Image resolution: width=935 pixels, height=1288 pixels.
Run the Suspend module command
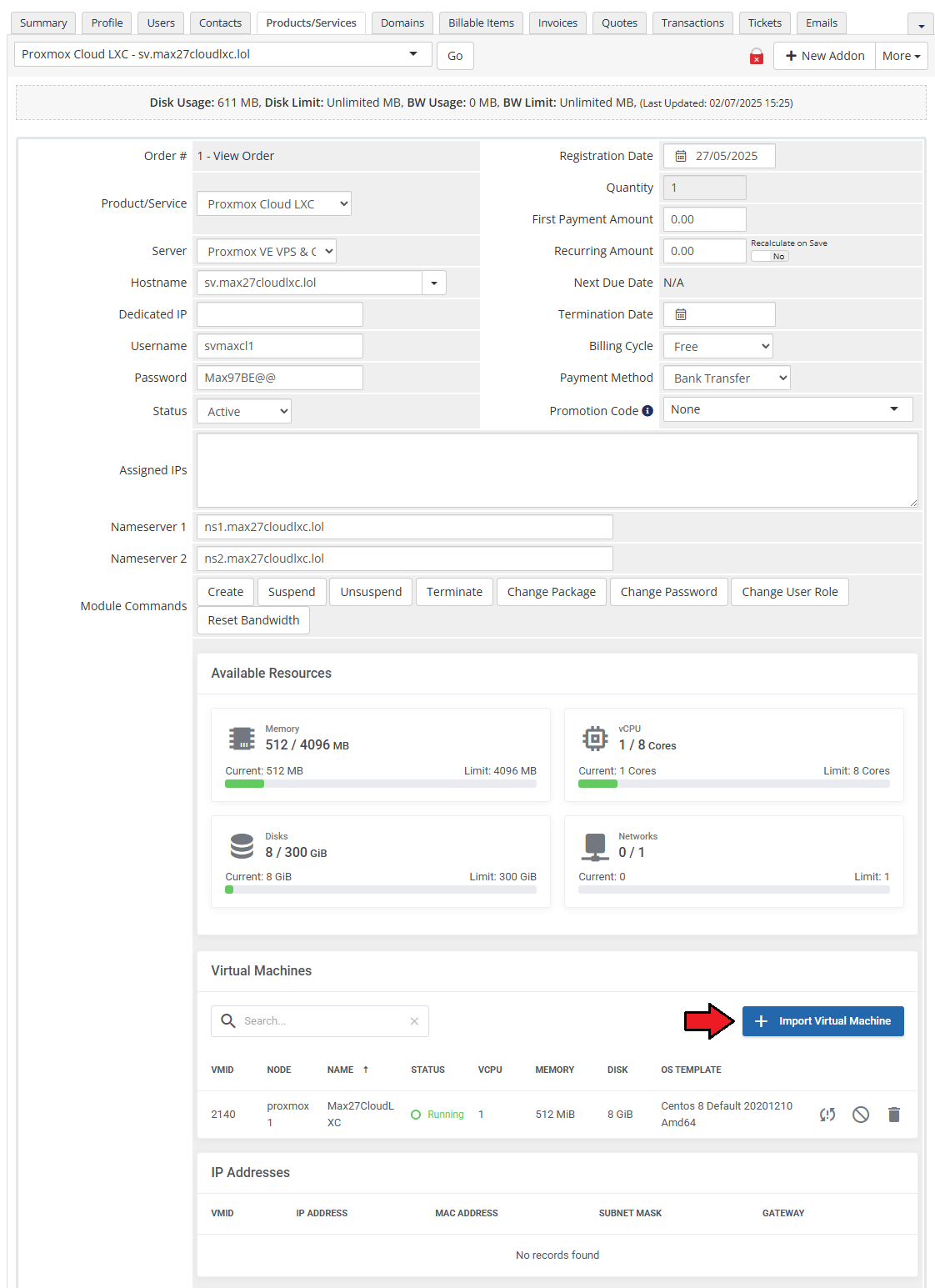[292, 592]
